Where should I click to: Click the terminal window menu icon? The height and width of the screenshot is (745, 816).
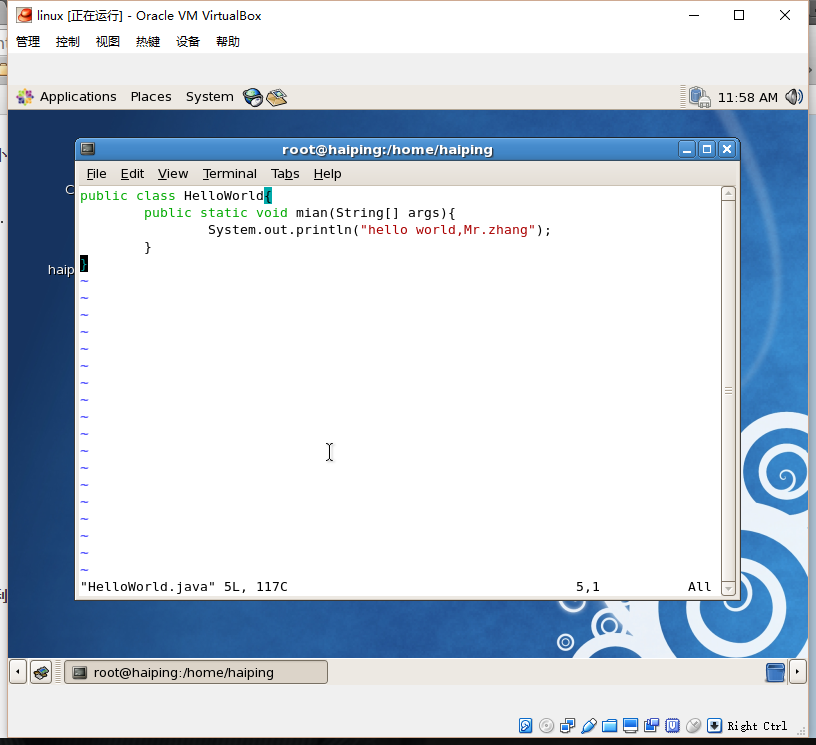click(x=87, y=149)
